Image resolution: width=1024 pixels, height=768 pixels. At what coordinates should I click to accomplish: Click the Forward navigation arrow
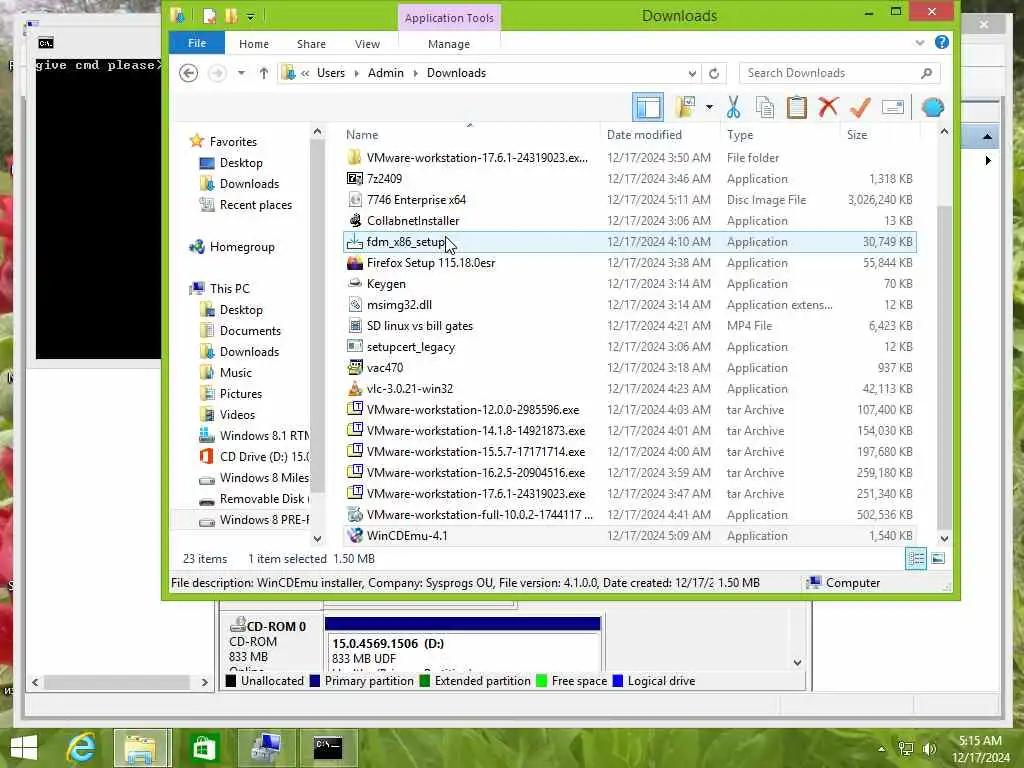(x=217, y=73)
